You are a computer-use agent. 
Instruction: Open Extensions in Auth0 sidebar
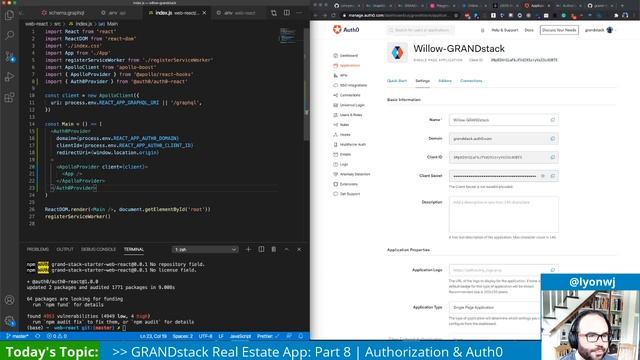click(x=346, y=184)
